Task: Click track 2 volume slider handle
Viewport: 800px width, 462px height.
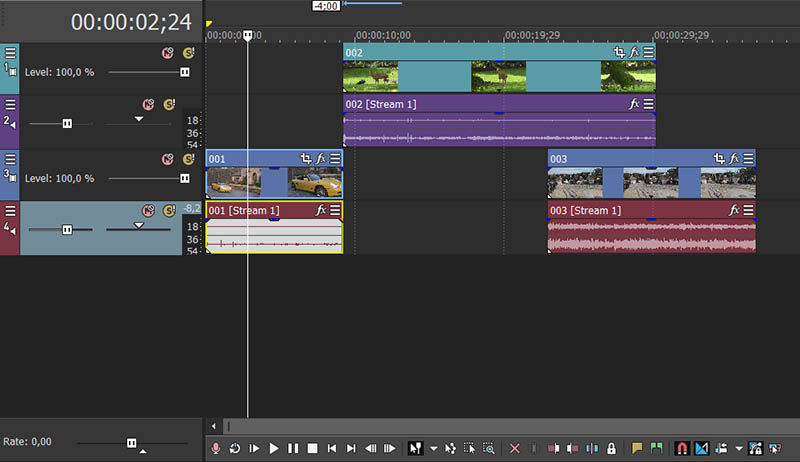Action: click(x=67, y=123)
